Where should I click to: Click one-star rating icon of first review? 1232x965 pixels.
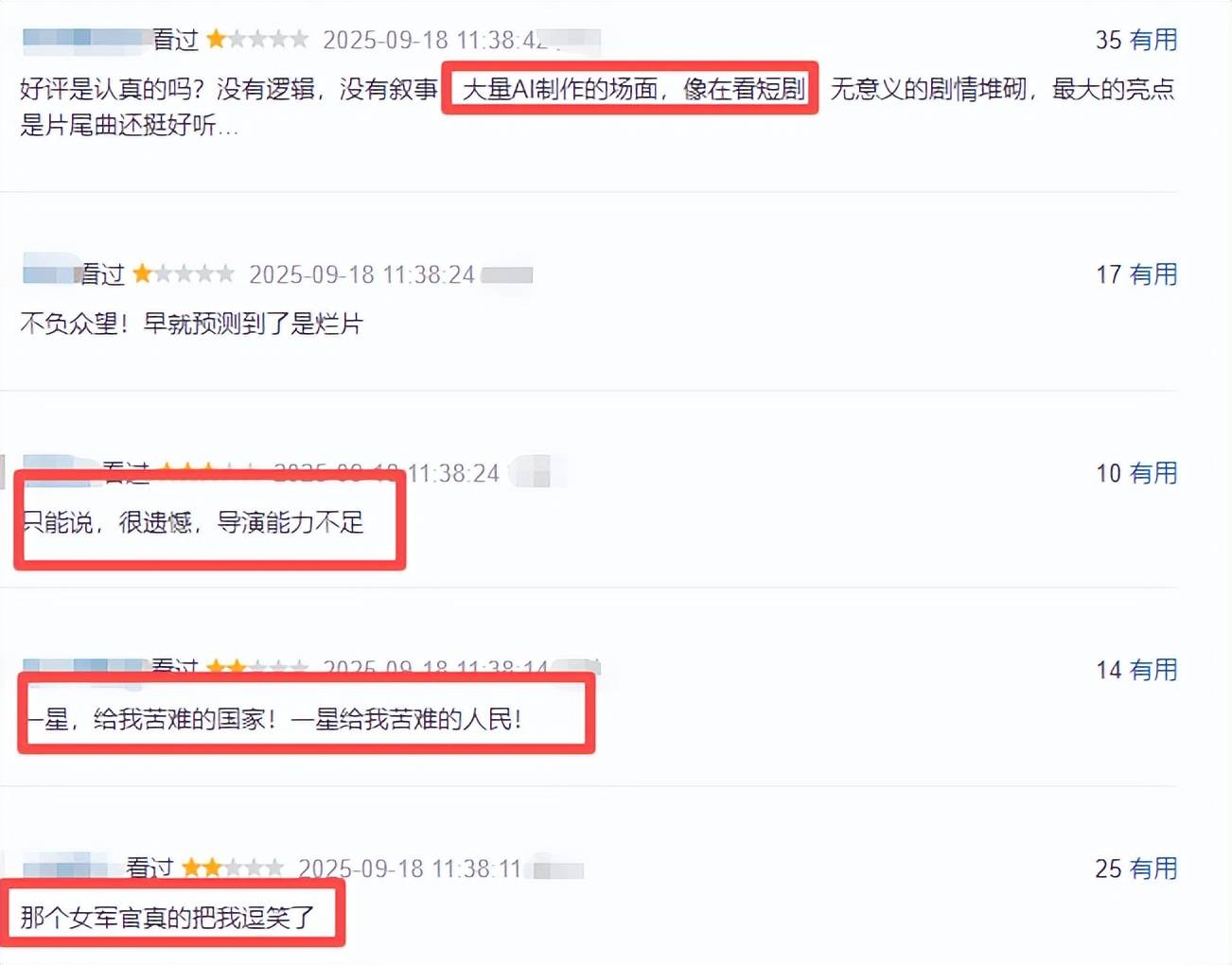257,39
